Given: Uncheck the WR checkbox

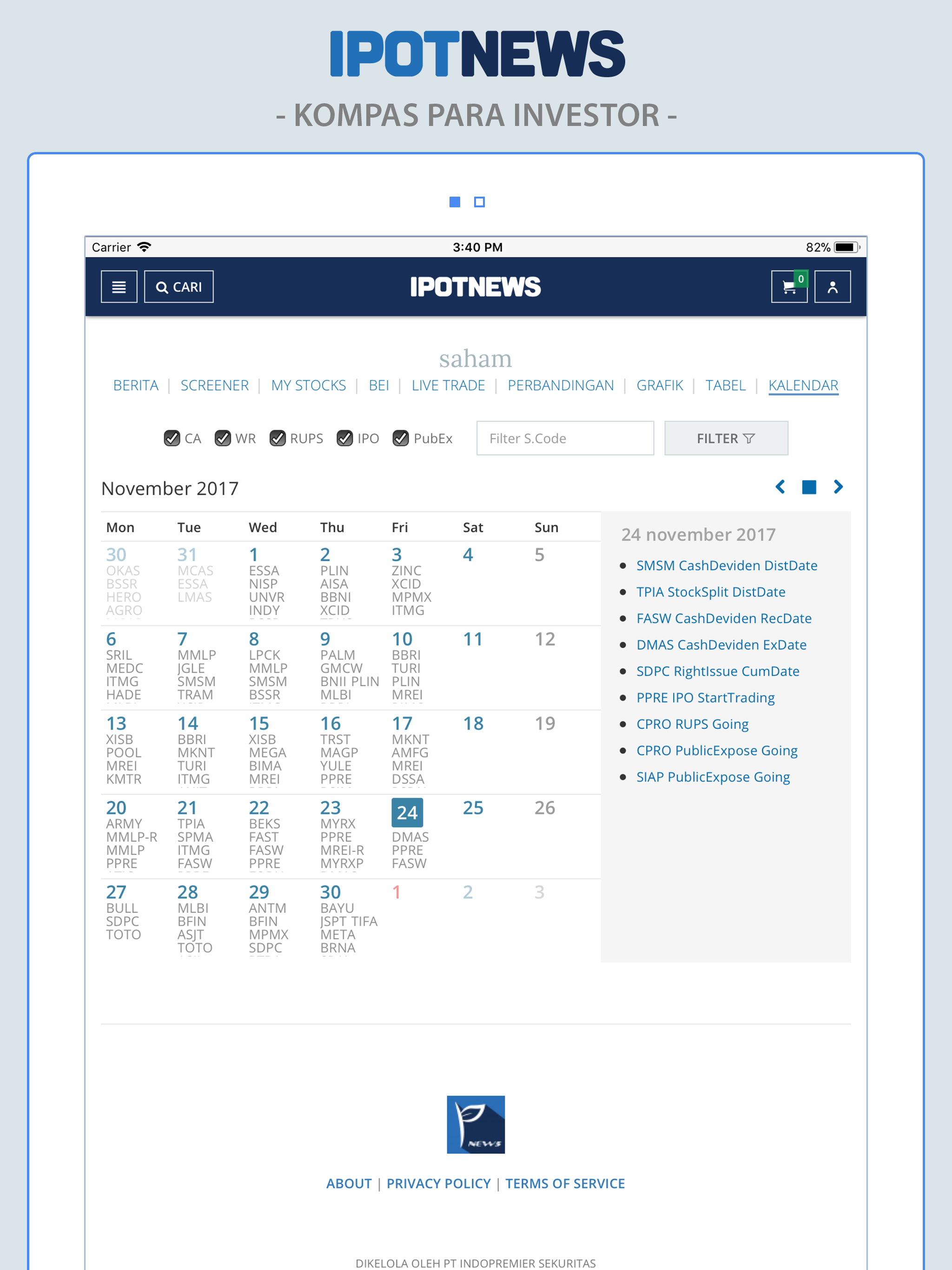Looking at the screenshot, I should click(x=223, y=438).
